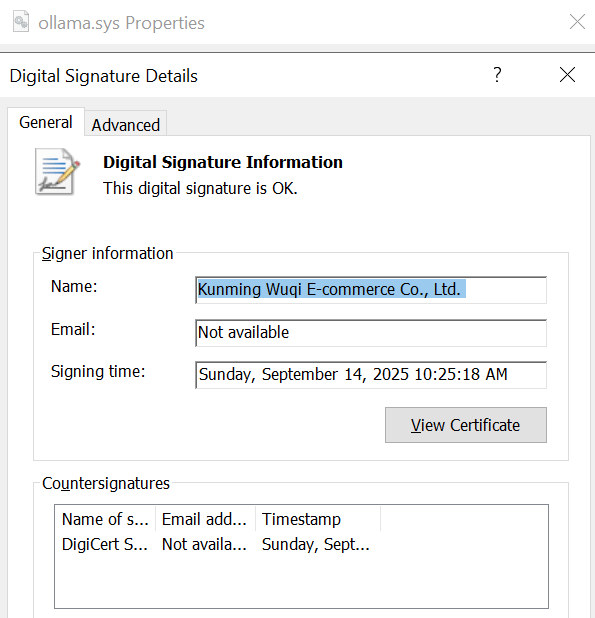The image size is (595, 618).
Task: Close the Digital Signature Details dialog
Action: point(567,74)
